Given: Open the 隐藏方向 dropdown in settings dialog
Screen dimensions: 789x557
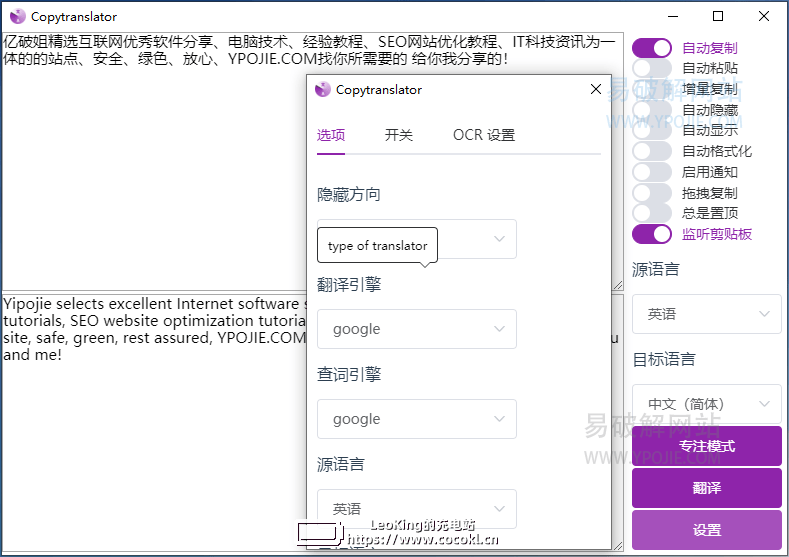Looking at the screenshot, I should click(417, 239).
